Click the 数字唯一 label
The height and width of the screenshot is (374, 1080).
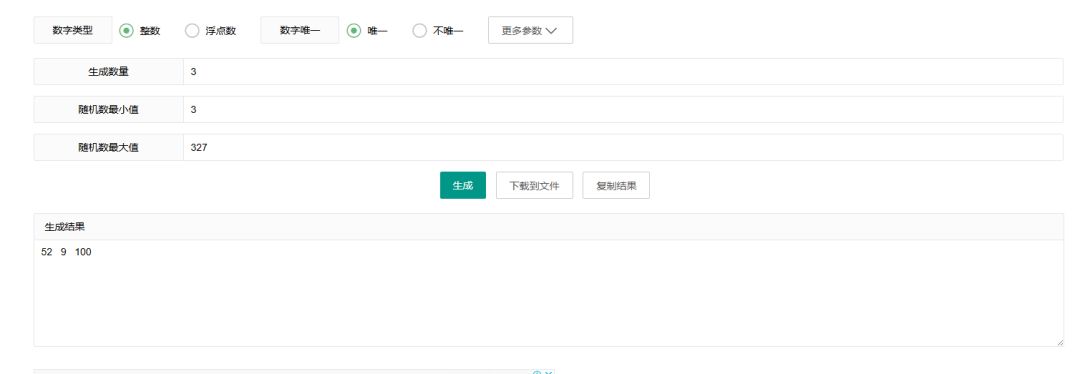(x=300, y=30)
